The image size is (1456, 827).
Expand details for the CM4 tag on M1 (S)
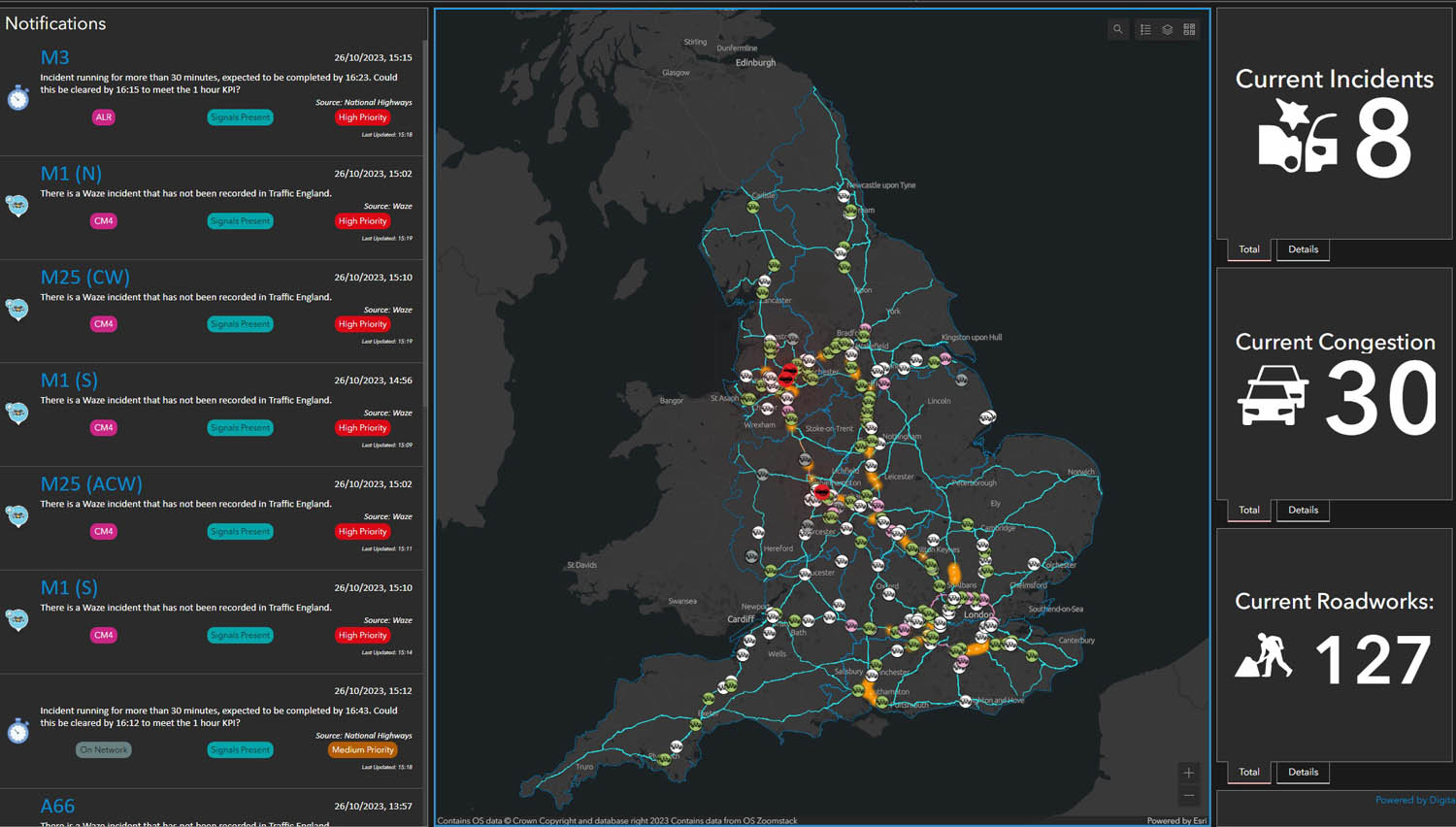click(x=103, y=427)
